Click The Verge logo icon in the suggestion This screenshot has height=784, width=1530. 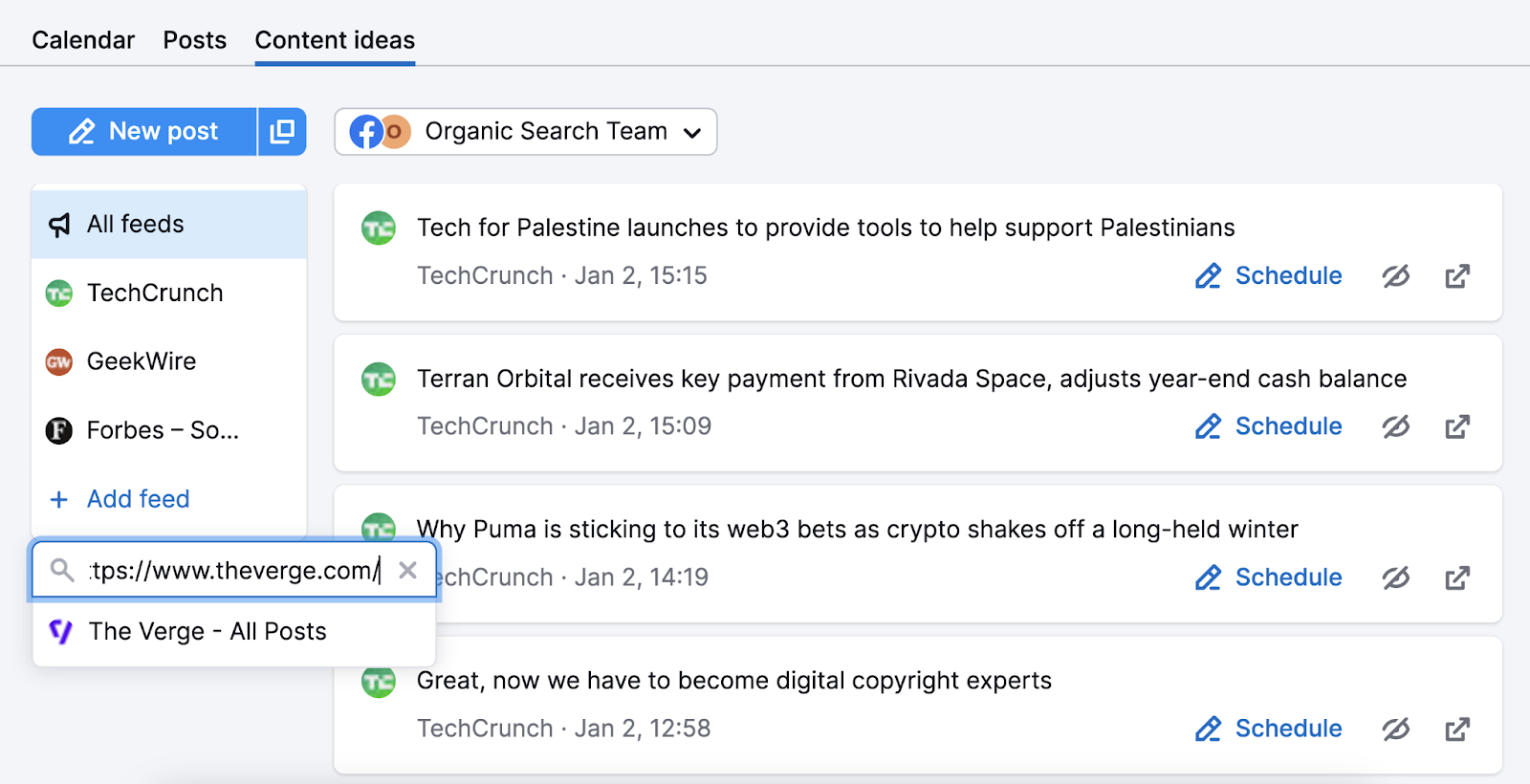pyautogui.click(x=61, y=631)
